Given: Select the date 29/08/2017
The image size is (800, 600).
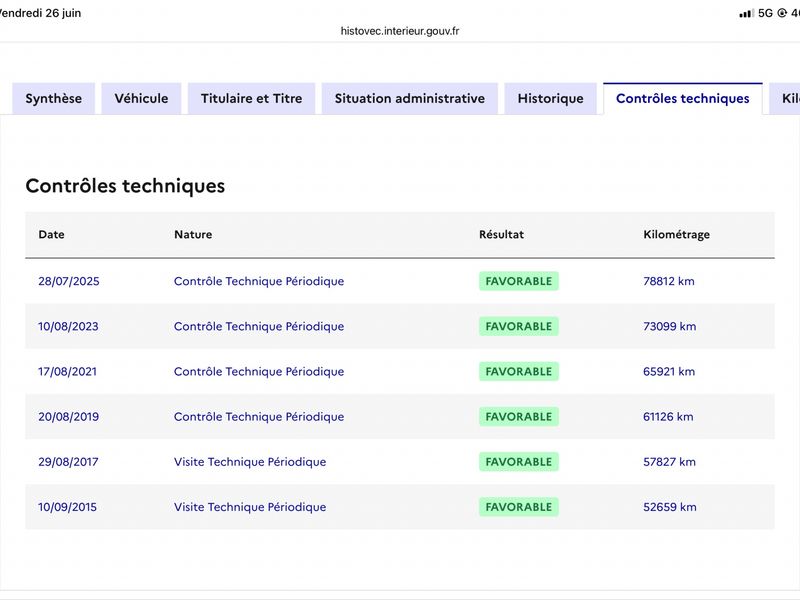Looking at the screenshot, I should coord(68,462).
